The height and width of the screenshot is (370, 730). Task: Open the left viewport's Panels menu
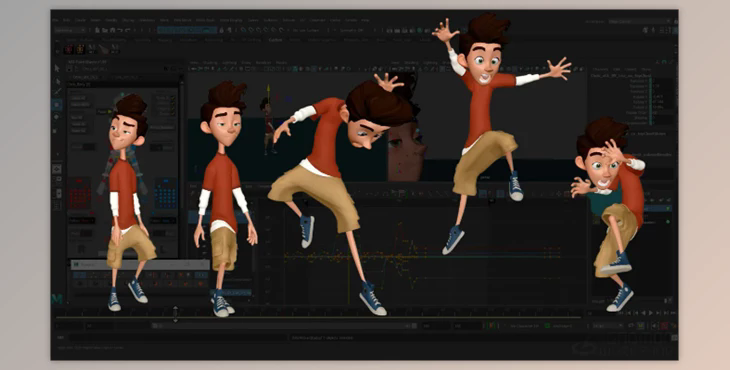coord(281,63)
